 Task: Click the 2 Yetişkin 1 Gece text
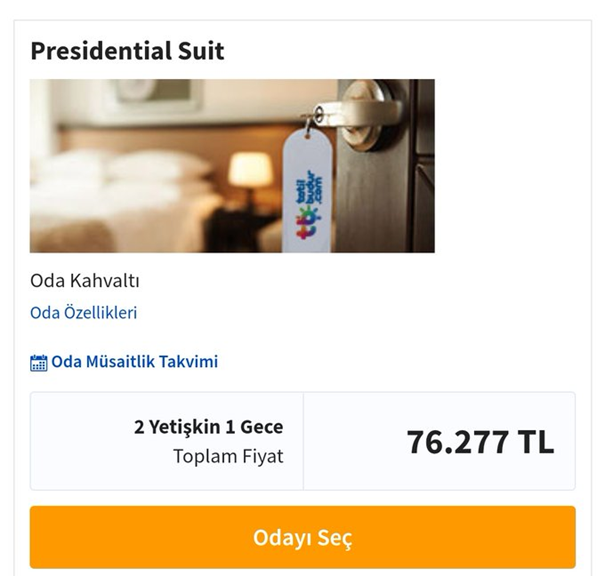coord(208,427)
